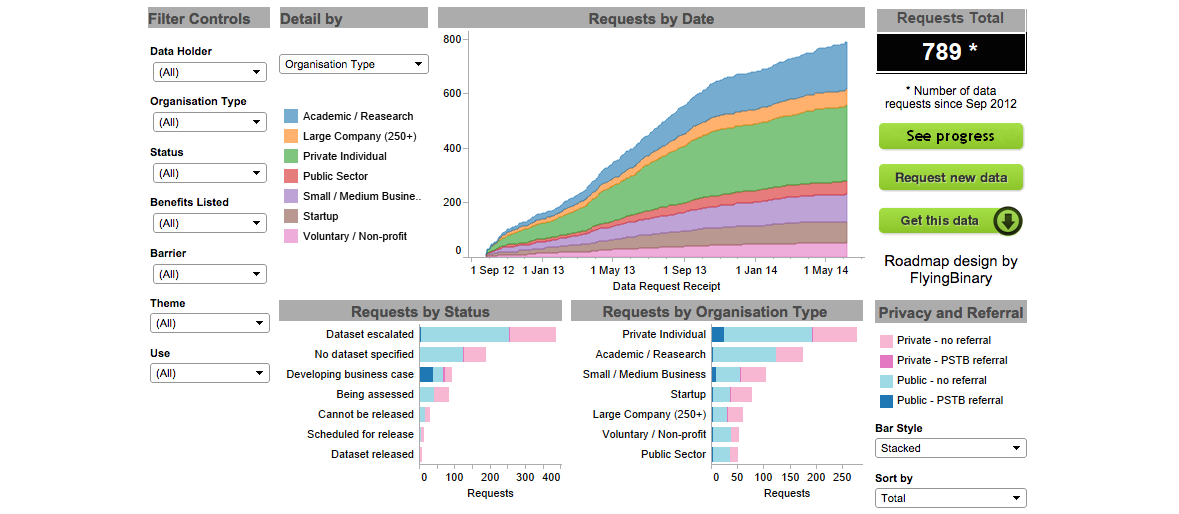This screenshot has height=514, width=1179.
Task: Select the Academic / Reasearch legend swatch
Action: coord(291,116)
